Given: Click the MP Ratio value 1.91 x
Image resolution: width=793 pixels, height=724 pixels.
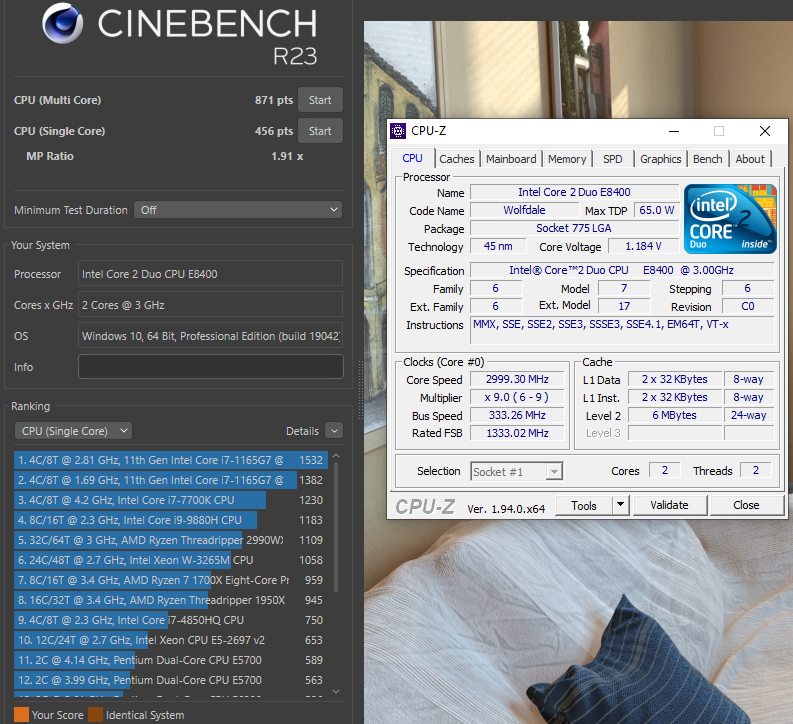Looking at the screenshot, I should coord(287,156).
